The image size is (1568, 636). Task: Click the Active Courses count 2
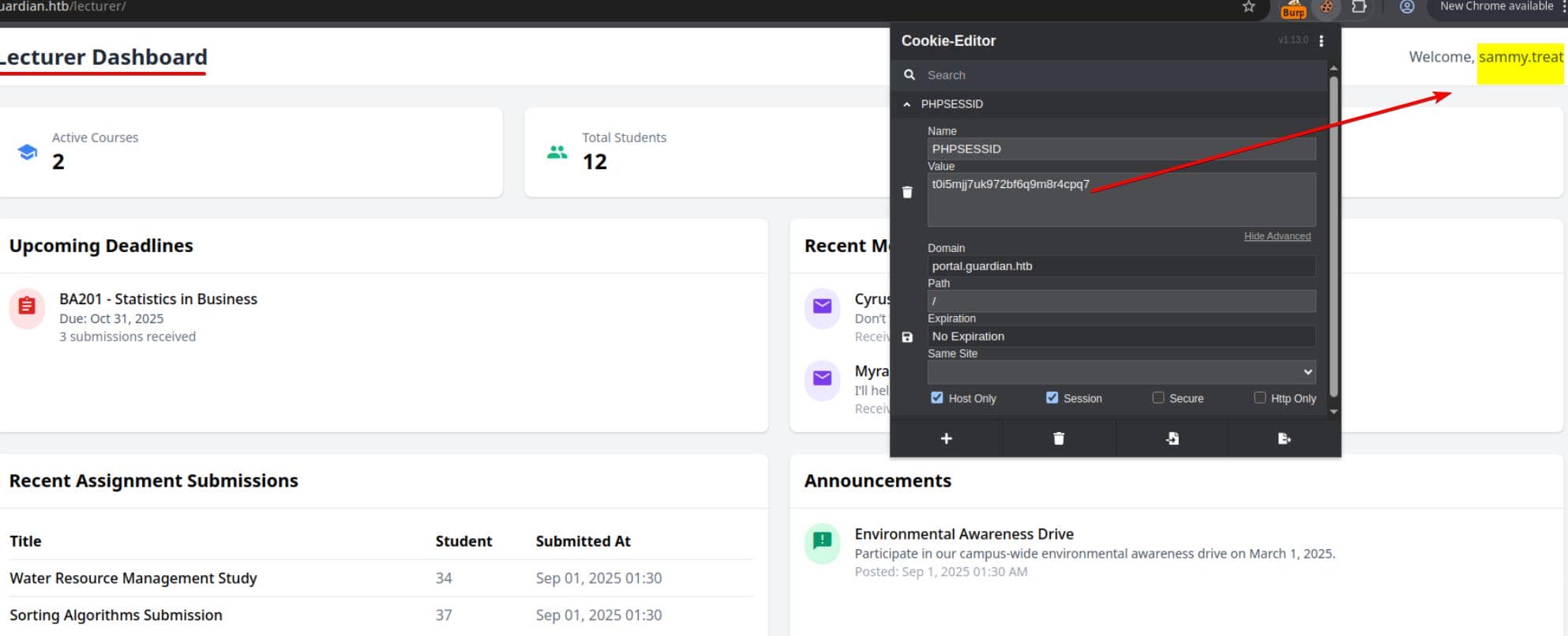[x=58, y=162]
